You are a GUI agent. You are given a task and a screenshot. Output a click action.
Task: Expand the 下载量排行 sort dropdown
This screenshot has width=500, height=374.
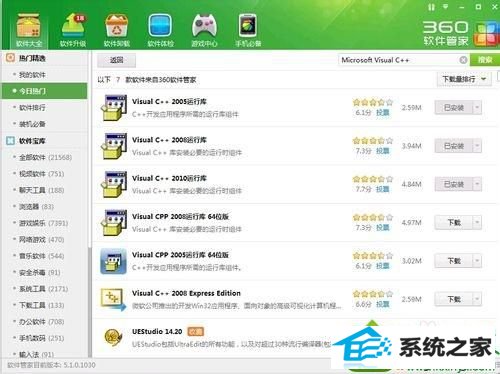tap(464, 79)
